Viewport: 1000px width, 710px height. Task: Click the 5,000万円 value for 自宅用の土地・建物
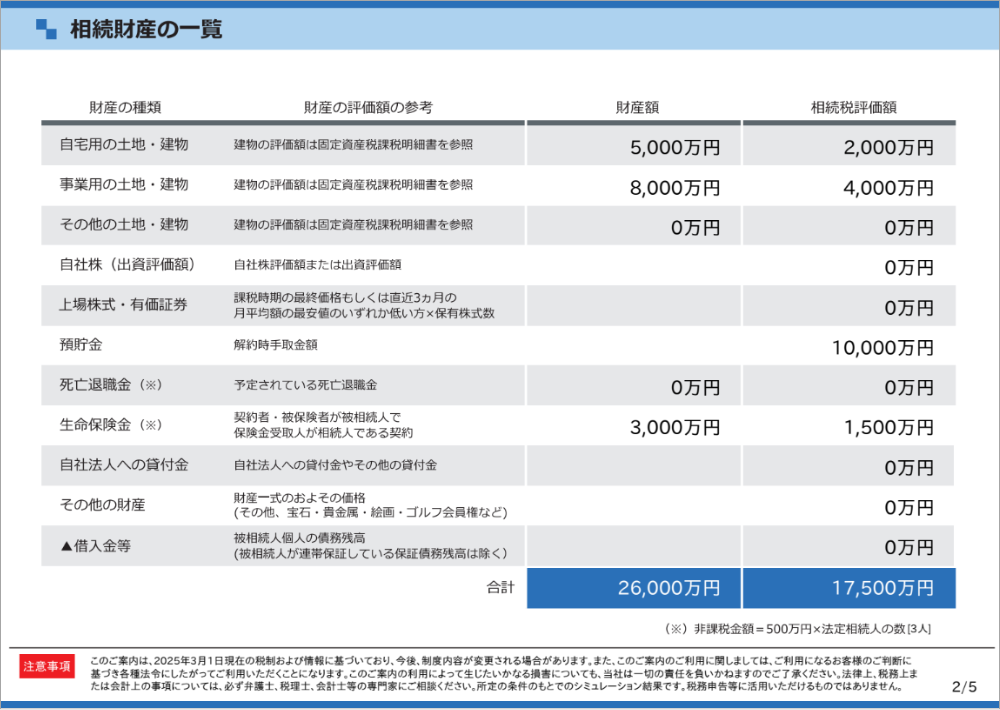(x=675, y=147)
